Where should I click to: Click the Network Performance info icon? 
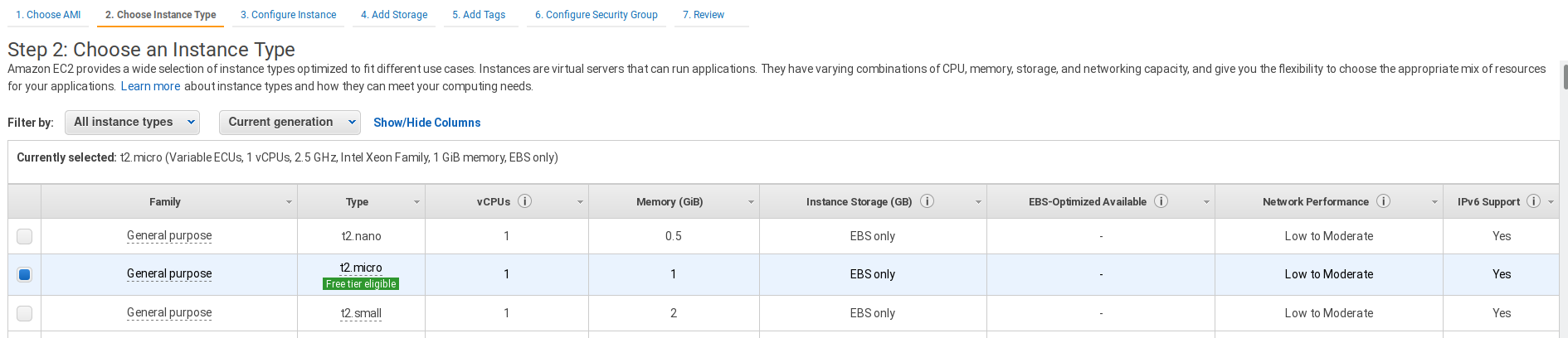click(x=1384, y=201)
